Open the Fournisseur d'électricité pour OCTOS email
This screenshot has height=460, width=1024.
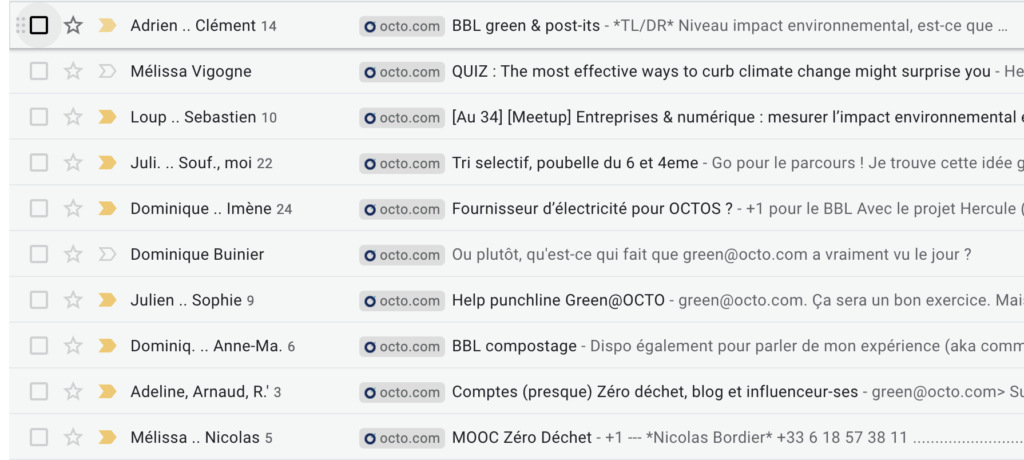(592, 209)
